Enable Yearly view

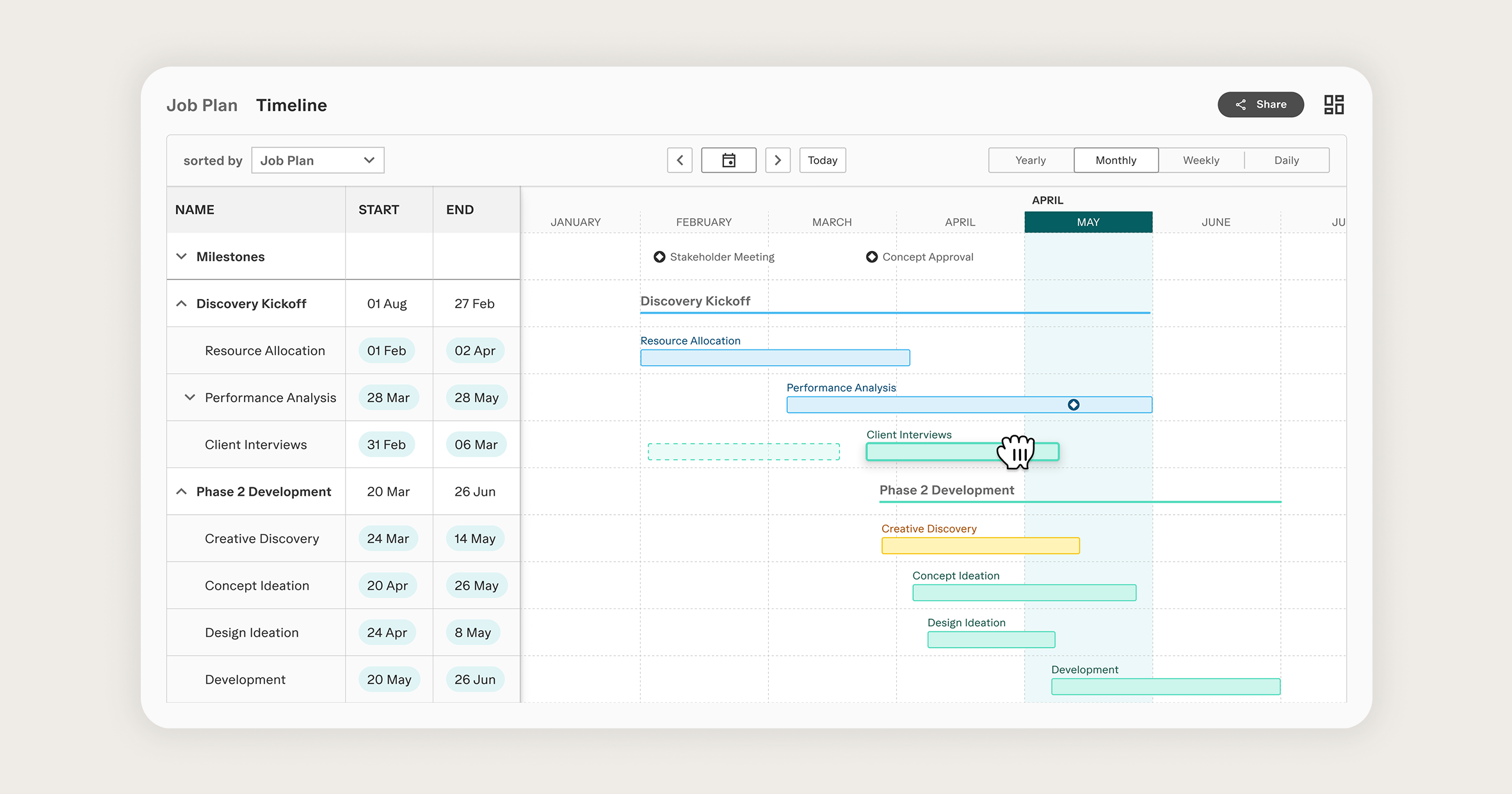(x=1030, y=160)
